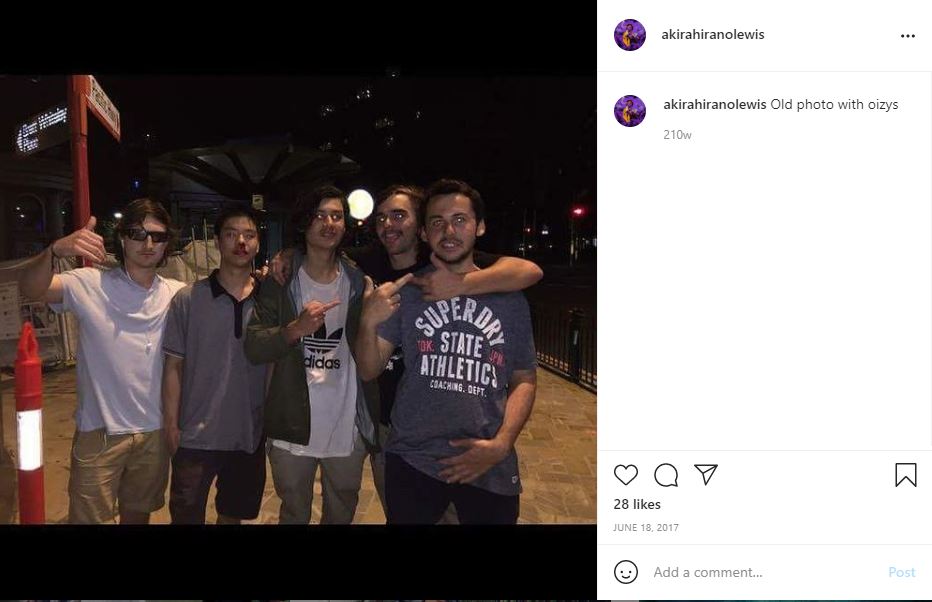The width and height of the screenshot is (932, 602).
Task: Click the 210w timestamp
Action: (x=677, y=135)
